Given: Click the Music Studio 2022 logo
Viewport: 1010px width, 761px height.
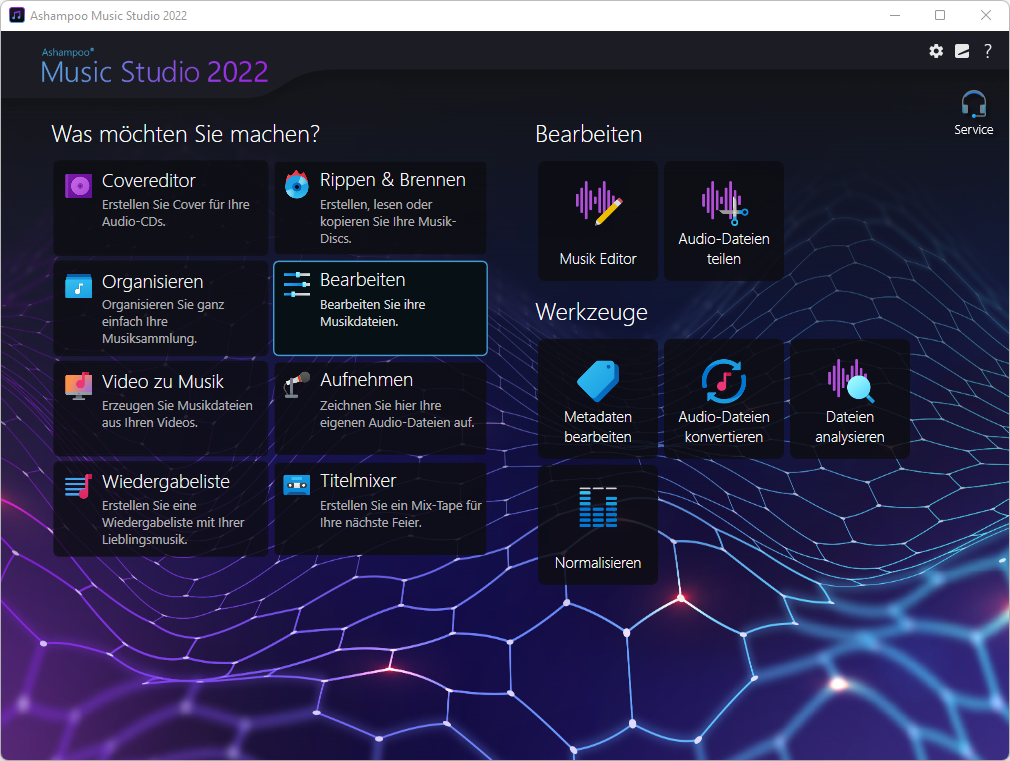Looking at the screenshot, I should pyautogui.click(x=155, y=66).
